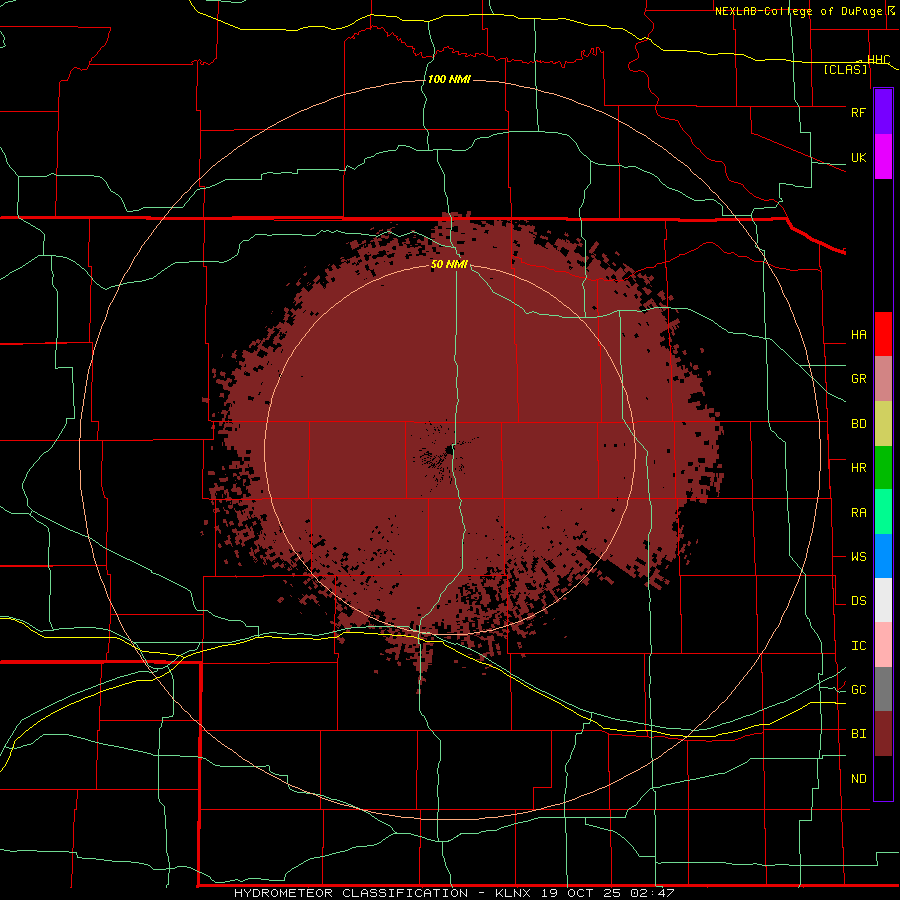Click the HYDROMETEOR CLASSIFICATION title text
900x900 pixels.
(351, 893)
